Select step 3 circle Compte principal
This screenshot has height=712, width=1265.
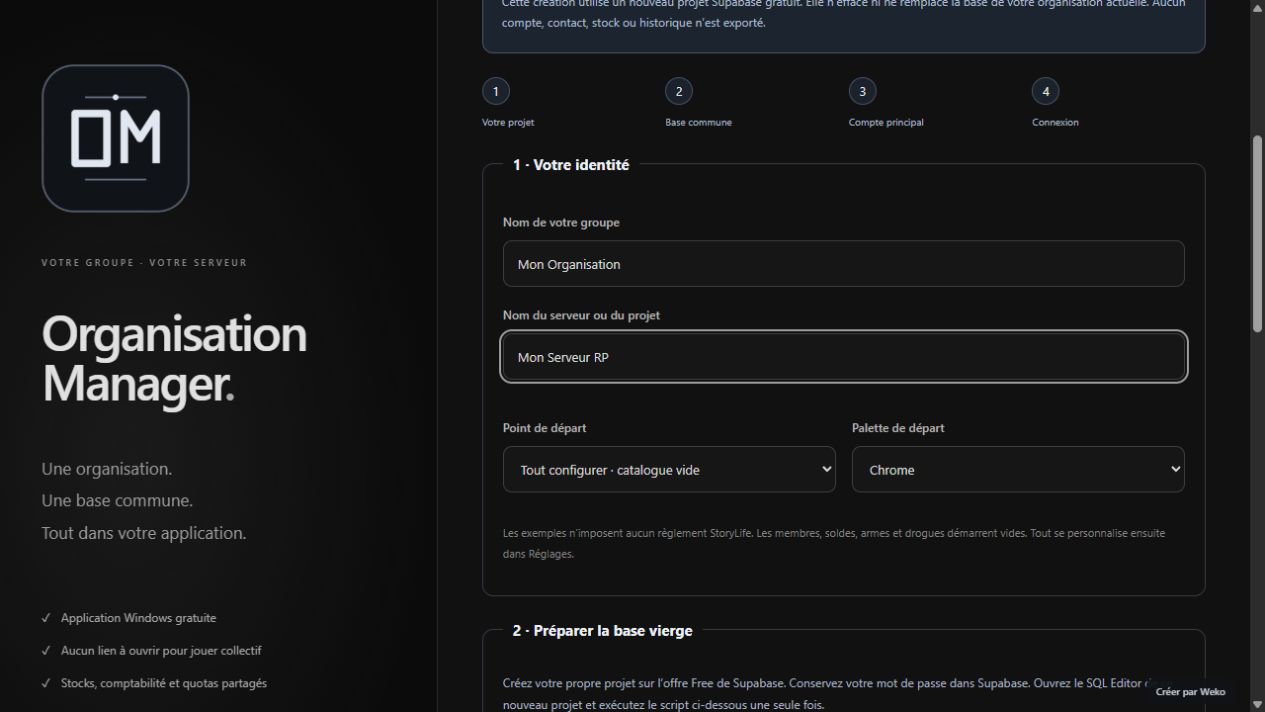click(862, 92)
